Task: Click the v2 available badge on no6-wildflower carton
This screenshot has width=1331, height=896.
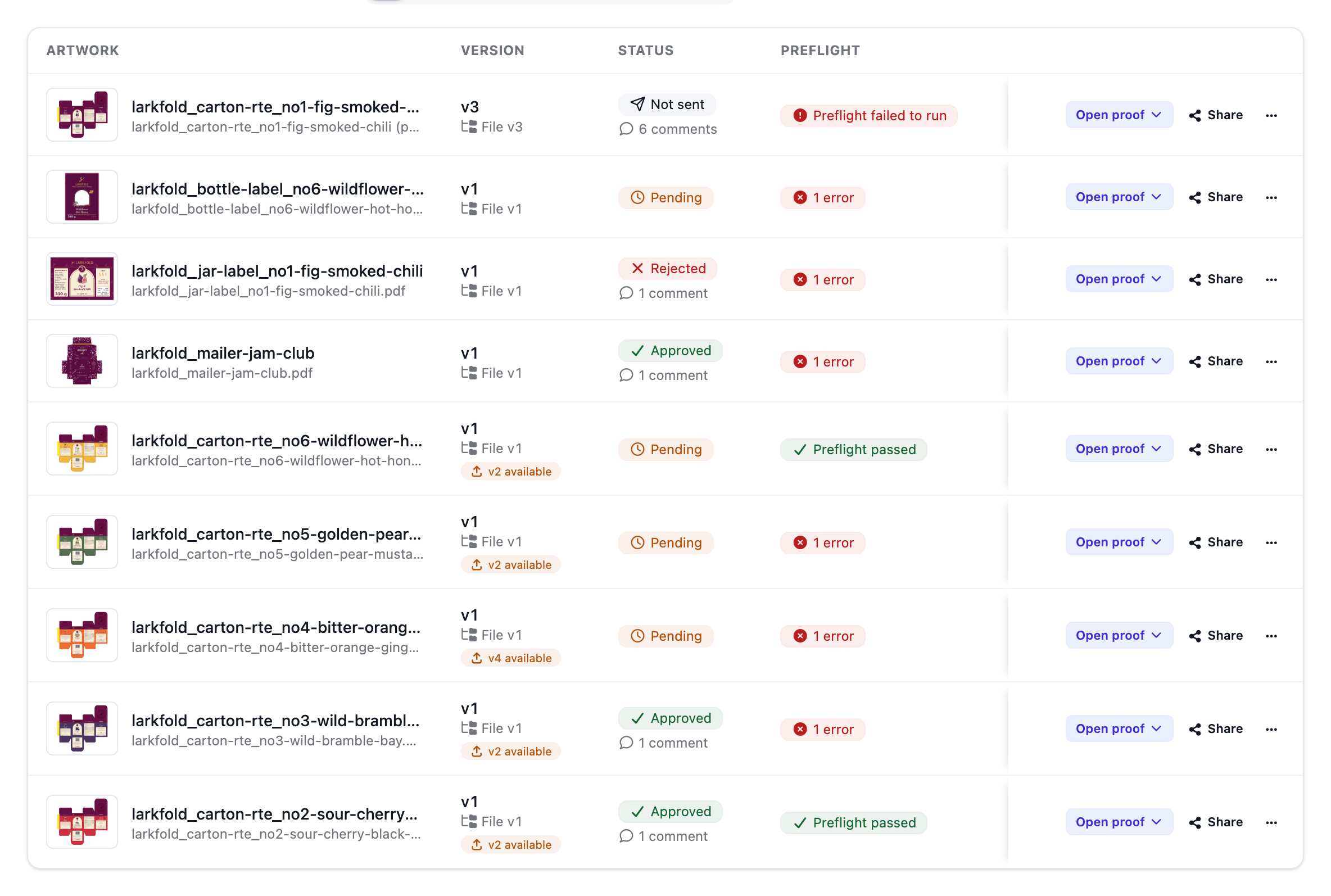Action: coord(510,472)
